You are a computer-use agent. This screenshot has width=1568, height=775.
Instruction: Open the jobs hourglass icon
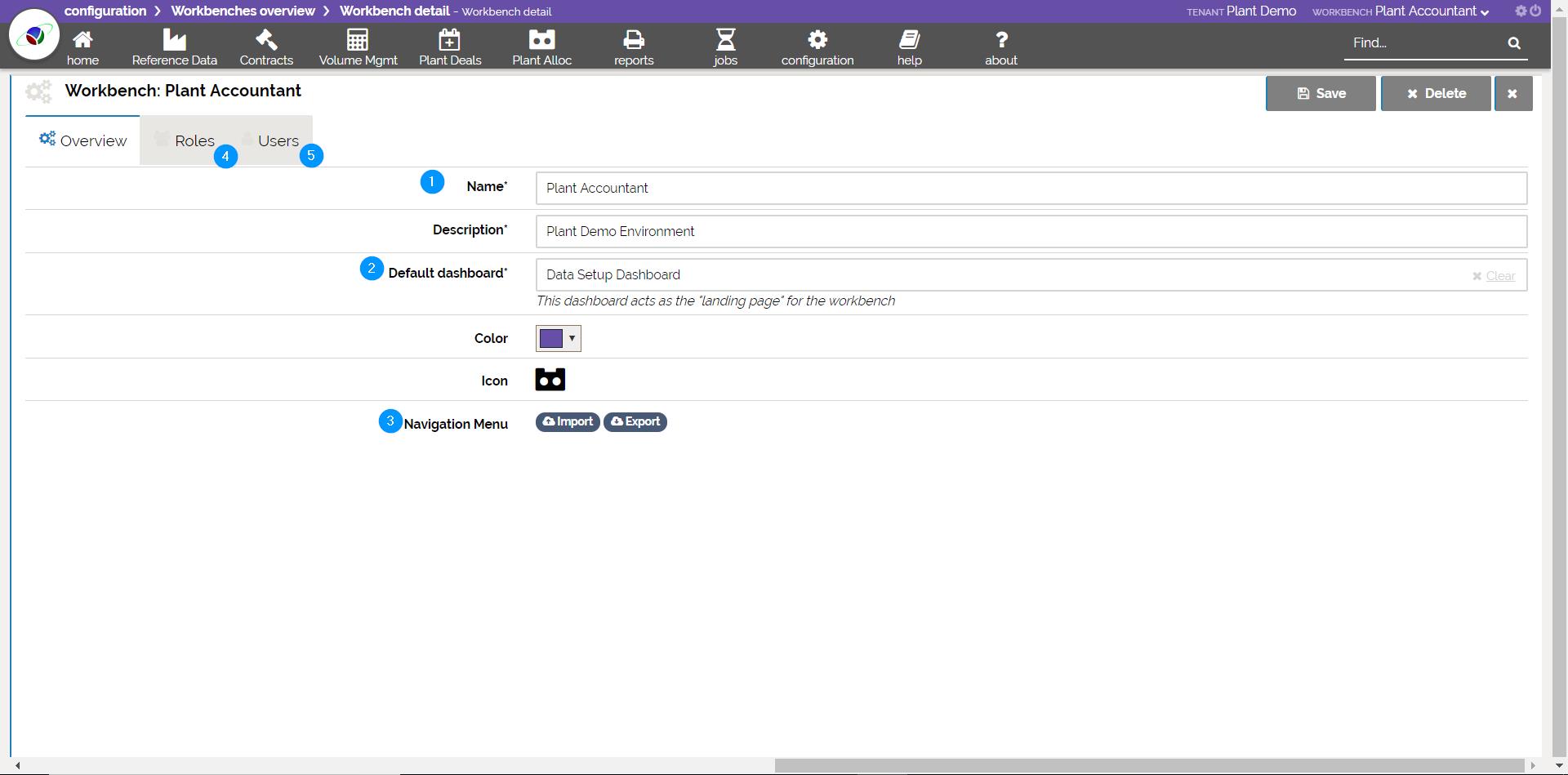pyautogui.click(x=725, y=40)
